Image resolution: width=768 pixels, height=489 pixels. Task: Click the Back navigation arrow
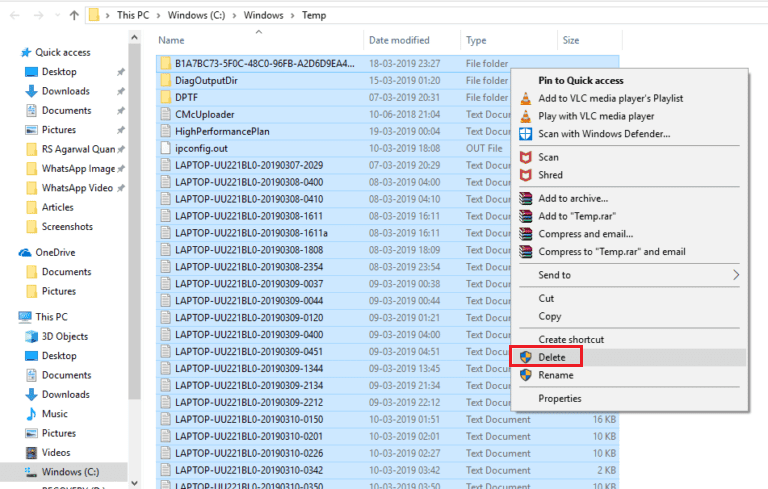15,15
